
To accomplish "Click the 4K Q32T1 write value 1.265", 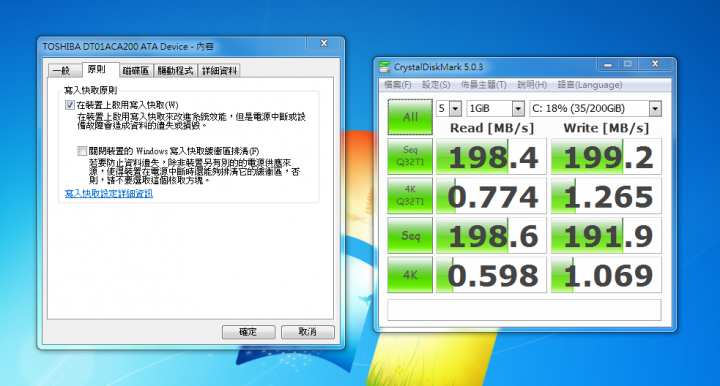I will (606, 196).
